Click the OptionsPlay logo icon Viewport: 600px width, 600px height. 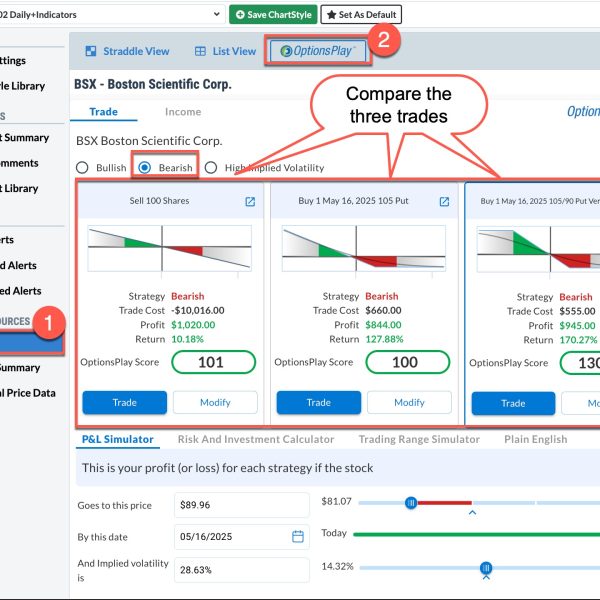click(286, 51)
